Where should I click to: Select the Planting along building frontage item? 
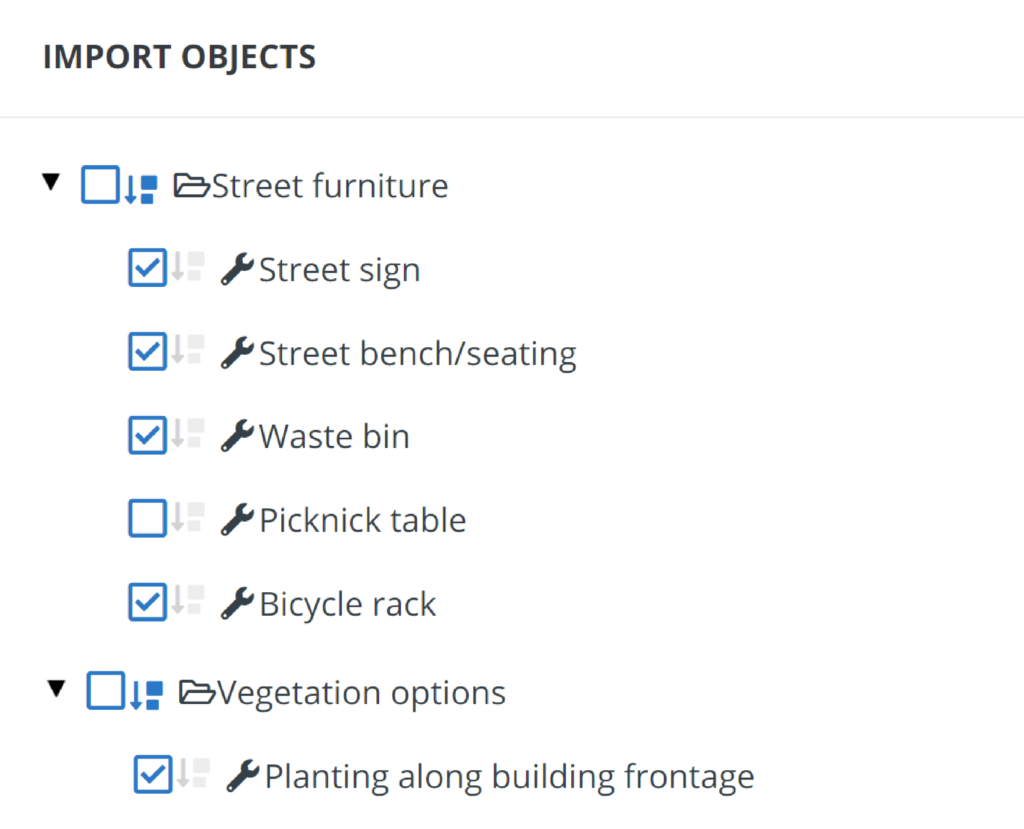509,777
